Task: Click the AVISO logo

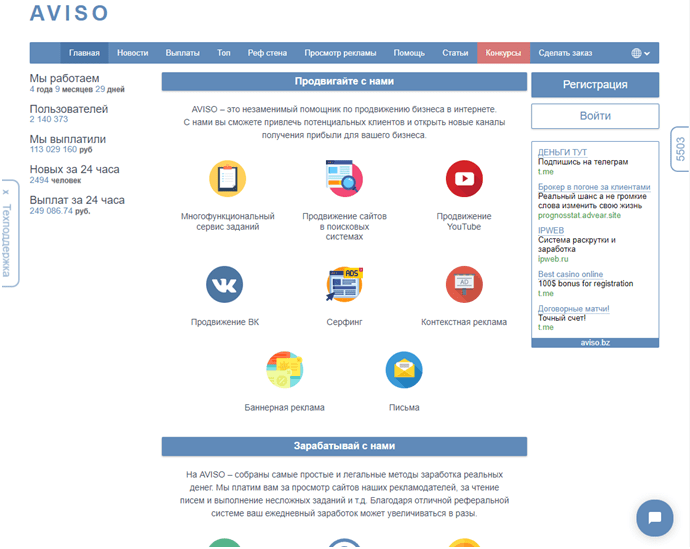Action: point(69,13)
